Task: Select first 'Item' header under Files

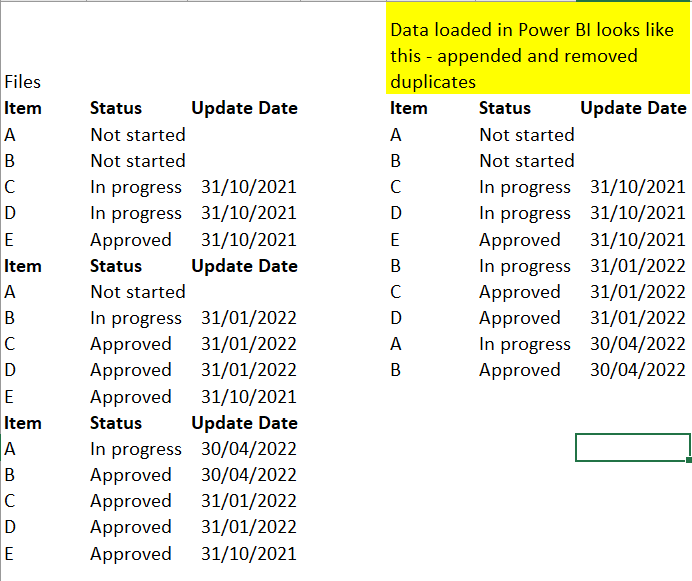Action: click(x=23, y=108)
